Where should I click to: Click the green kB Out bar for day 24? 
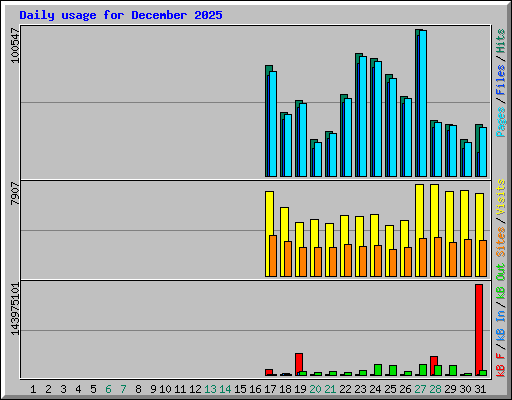coord(378,370)
